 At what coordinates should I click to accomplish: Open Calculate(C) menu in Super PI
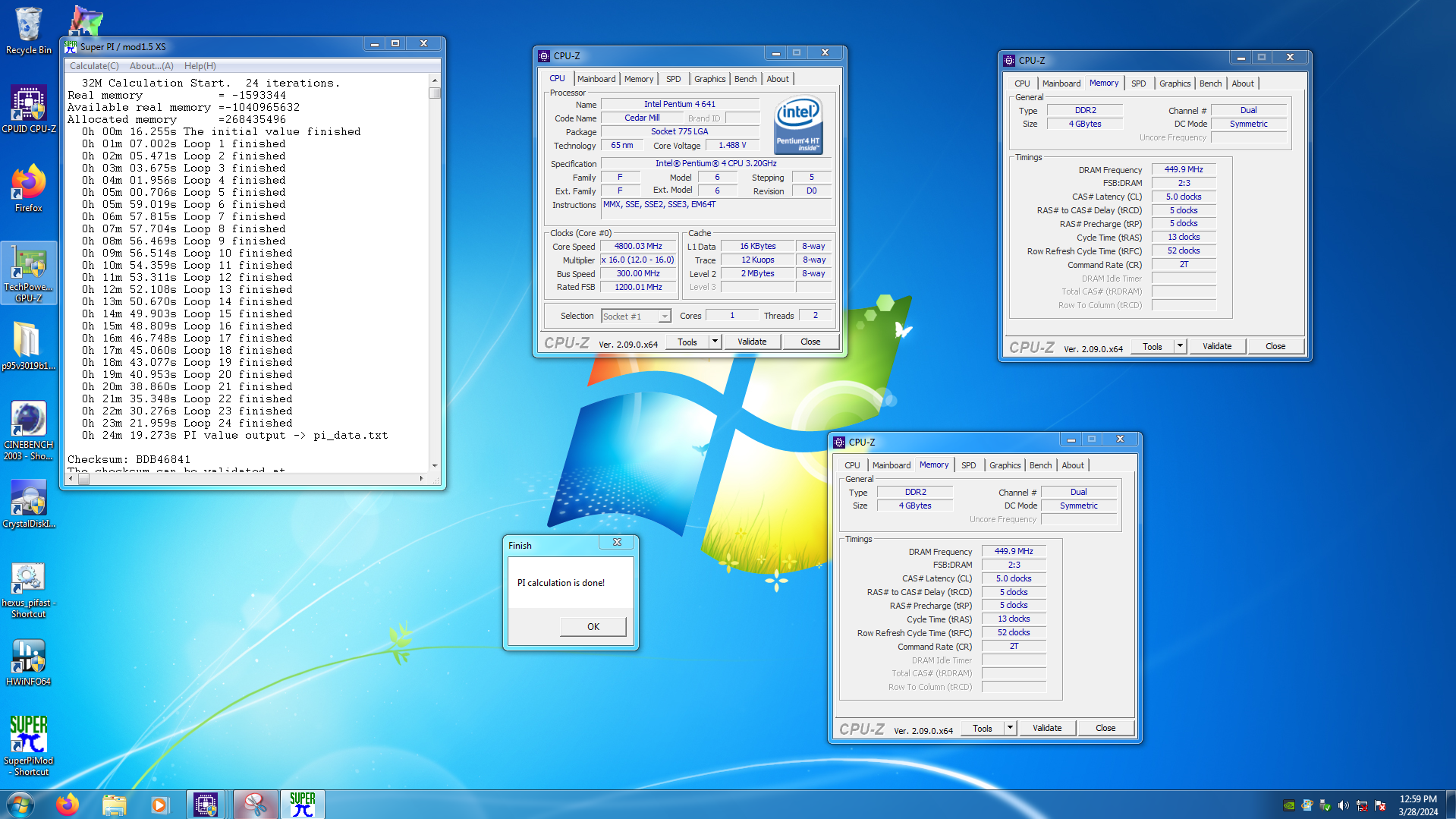(x=94, y=66)
